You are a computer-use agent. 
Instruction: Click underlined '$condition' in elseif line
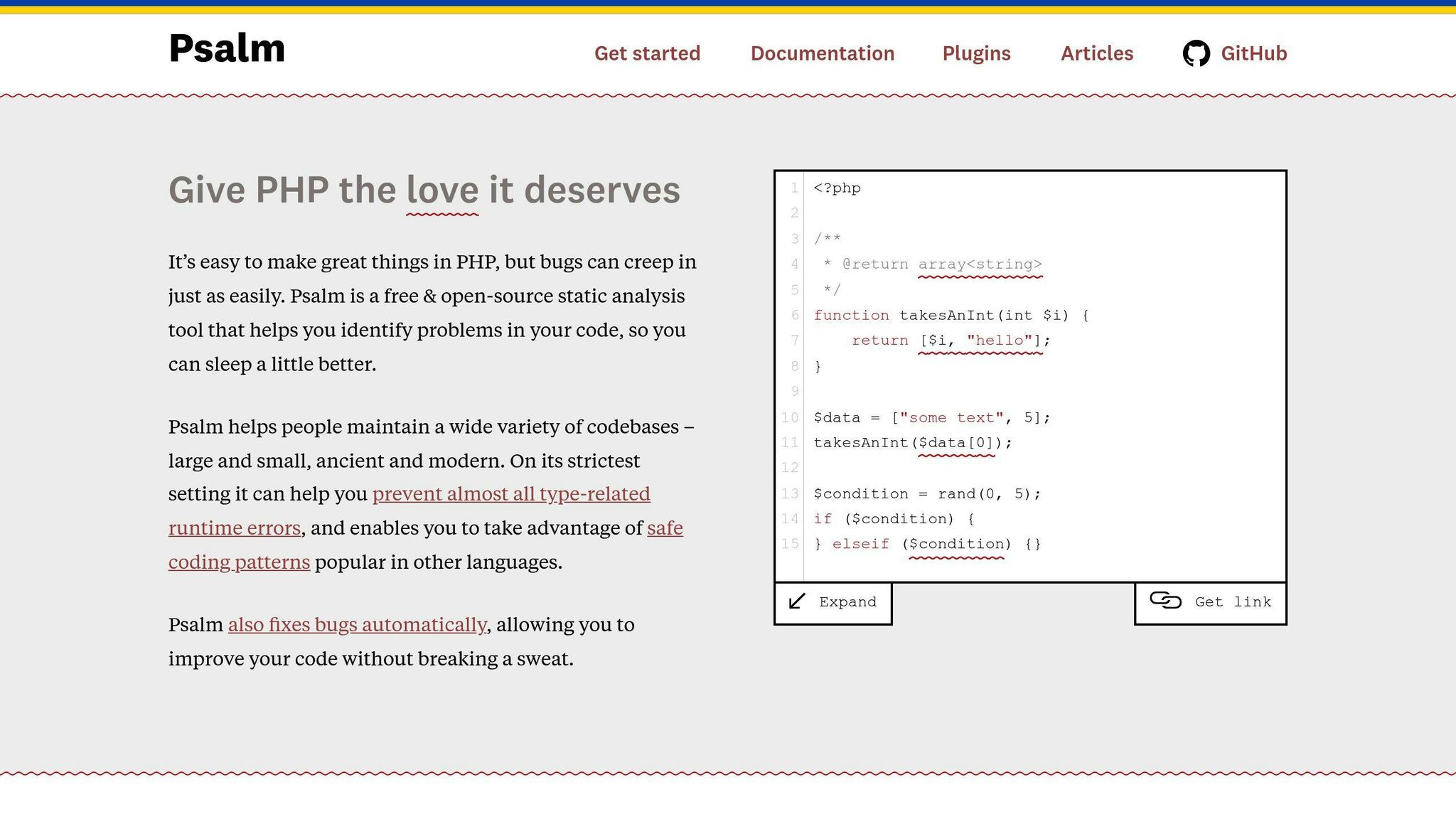point(956,545)
